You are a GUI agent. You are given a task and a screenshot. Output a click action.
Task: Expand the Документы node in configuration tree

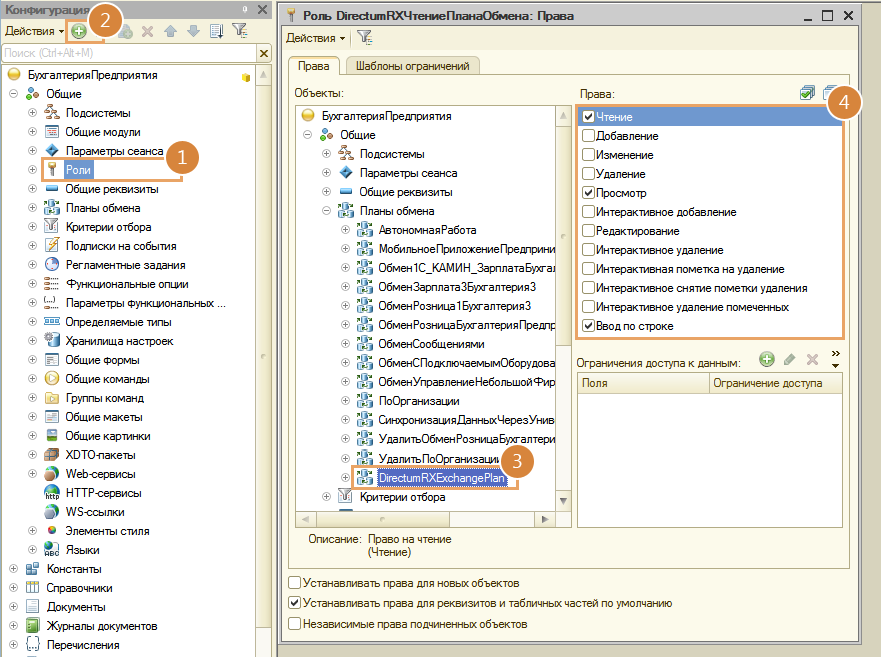pos(13,607)
